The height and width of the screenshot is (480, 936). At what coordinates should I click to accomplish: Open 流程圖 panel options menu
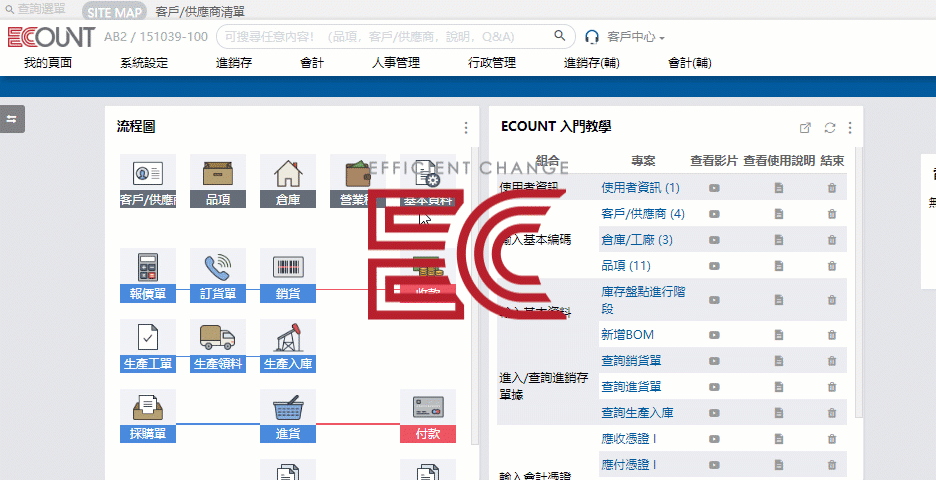[x=466, y=128]
